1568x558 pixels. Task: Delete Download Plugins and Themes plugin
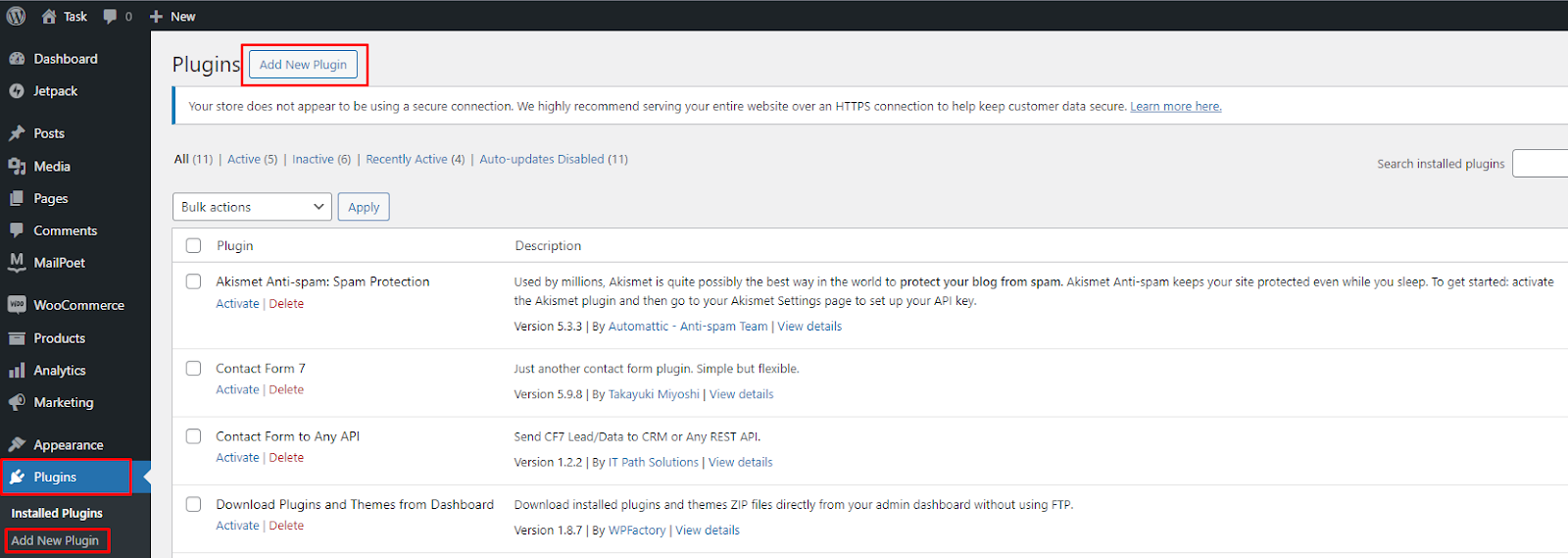[x=286, y=526]
